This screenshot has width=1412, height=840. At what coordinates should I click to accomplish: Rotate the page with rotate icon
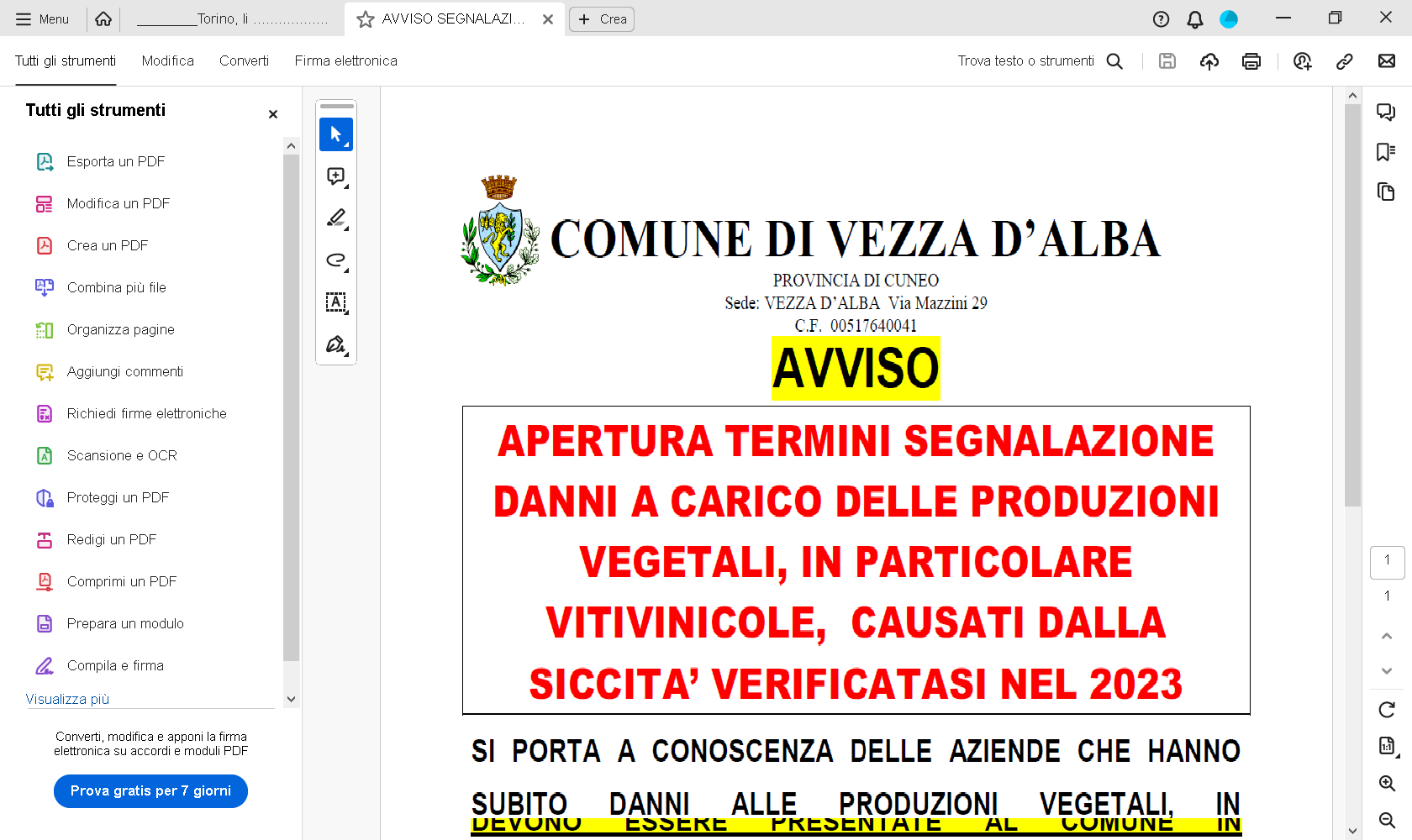pyautogui.click(x=1387, y=710)
